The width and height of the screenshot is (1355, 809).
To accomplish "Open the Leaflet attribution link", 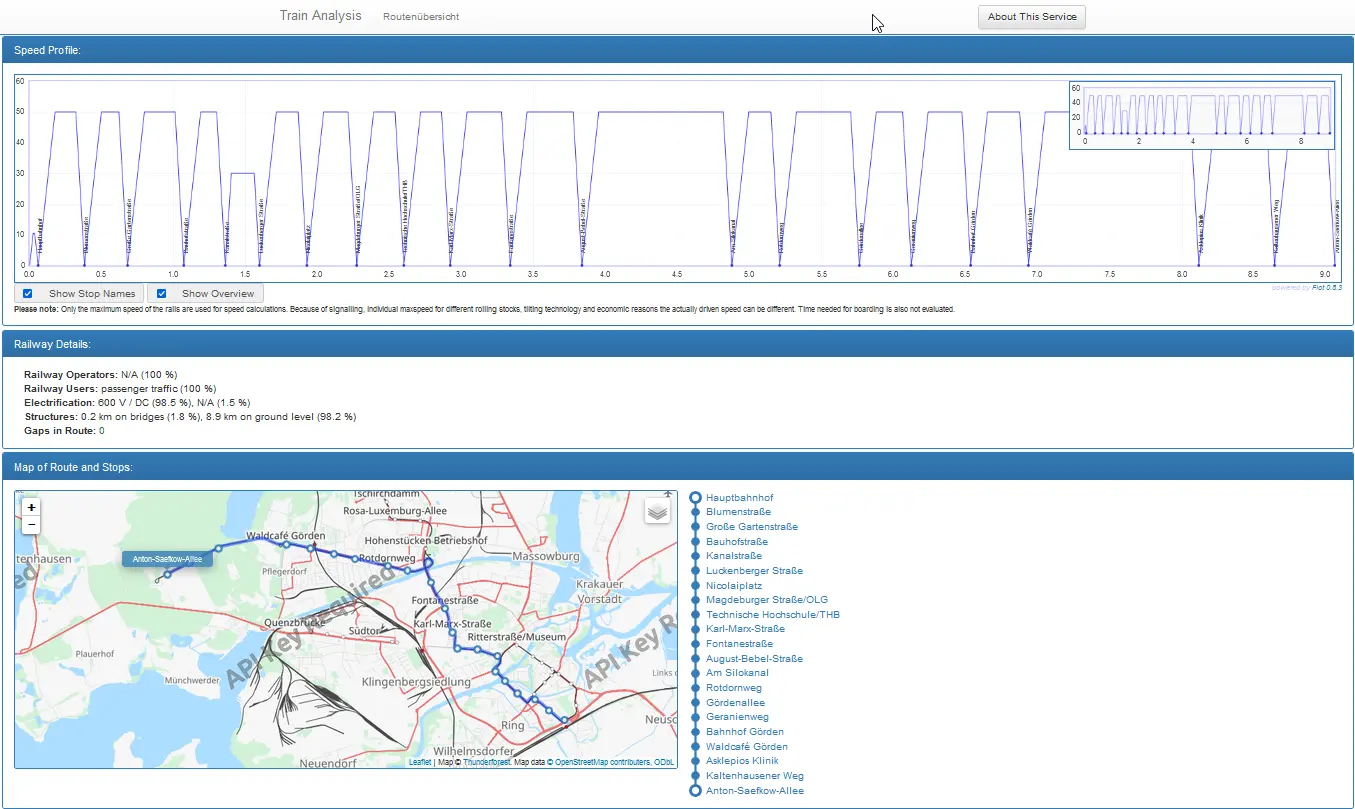I will (420, 762).
